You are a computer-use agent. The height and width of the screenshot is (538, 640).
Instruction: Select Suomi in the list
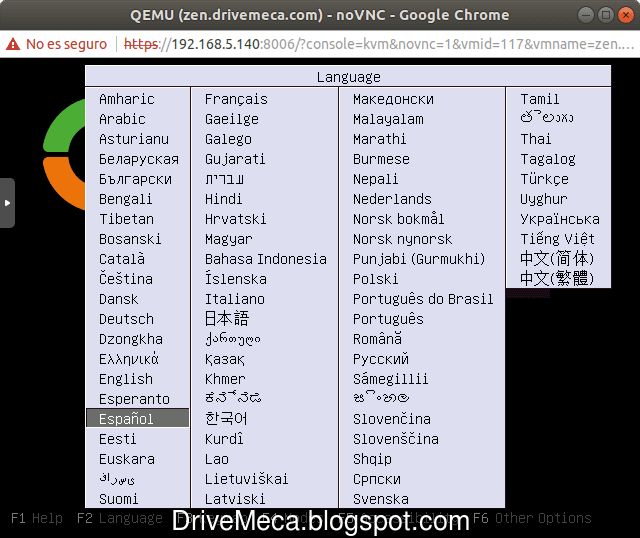tap(118, 499)
